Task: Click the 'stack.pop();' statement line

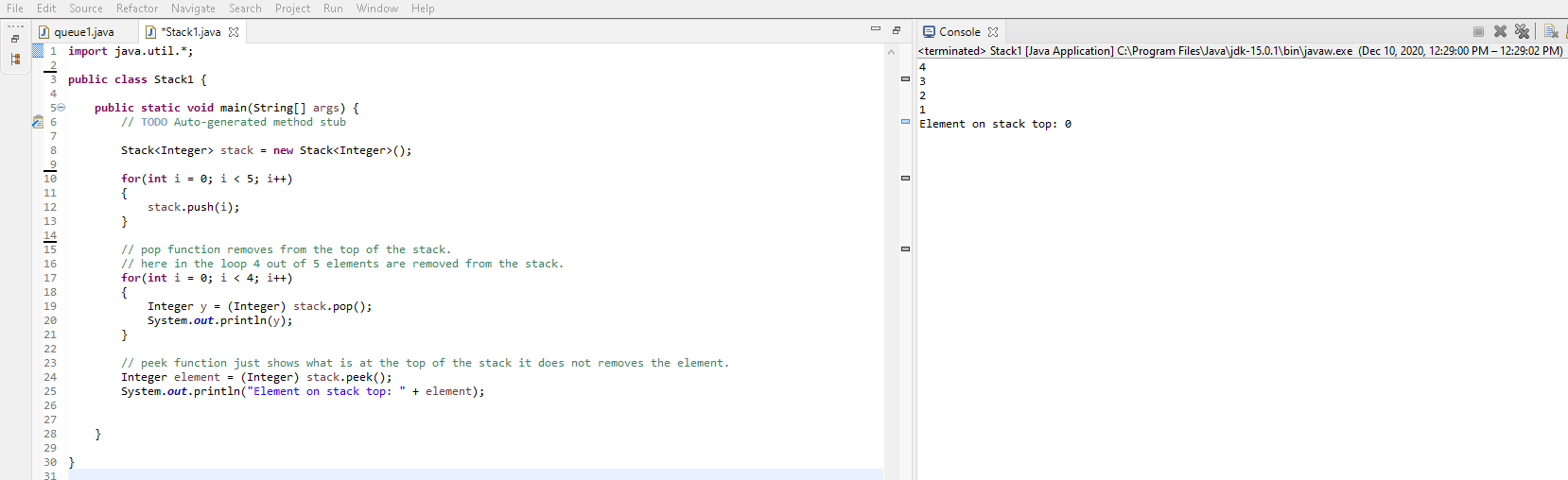Action: click(260, 306)
